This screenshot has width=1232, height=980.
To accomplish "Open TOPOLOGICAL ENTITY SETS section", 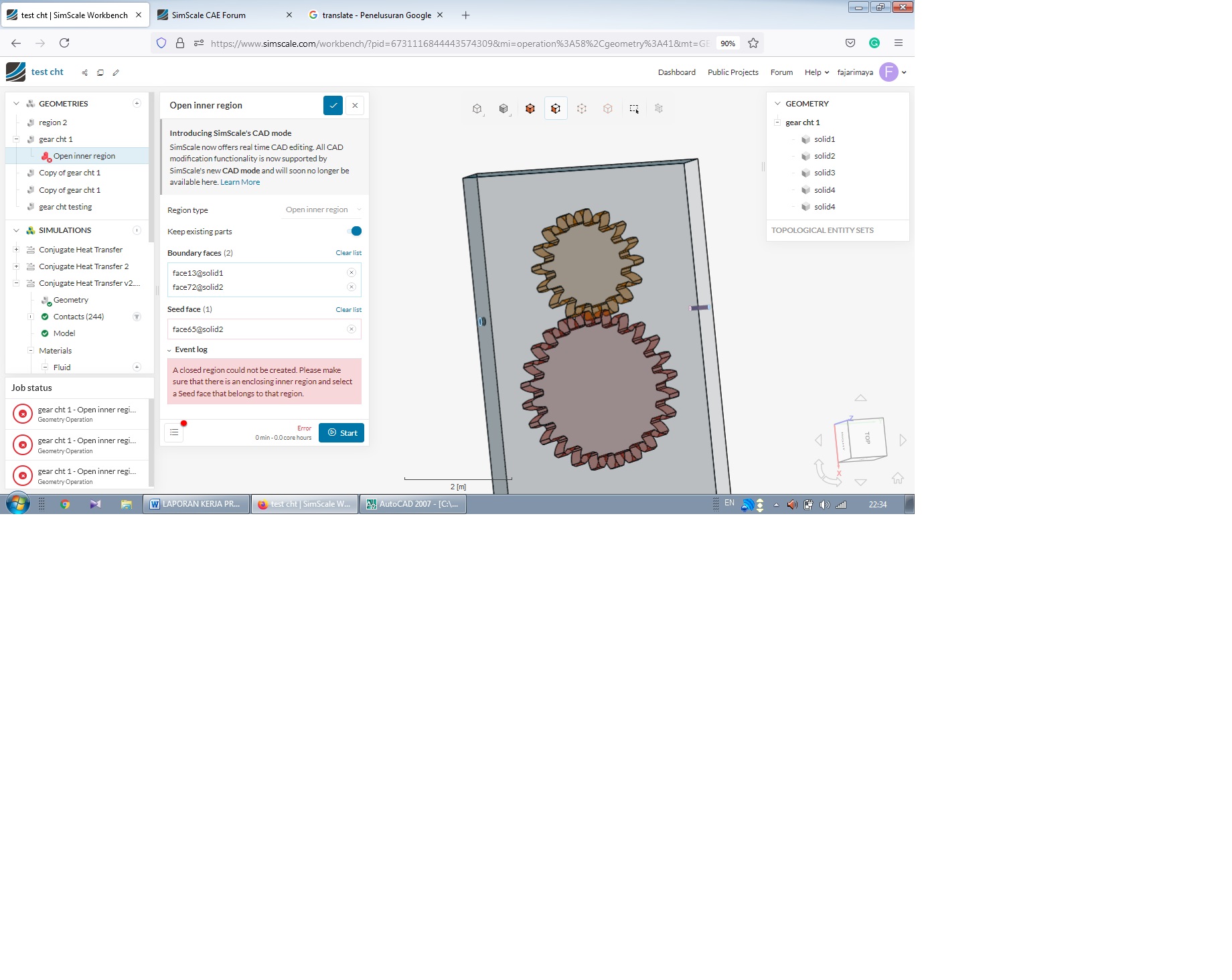I will point(822,230).
